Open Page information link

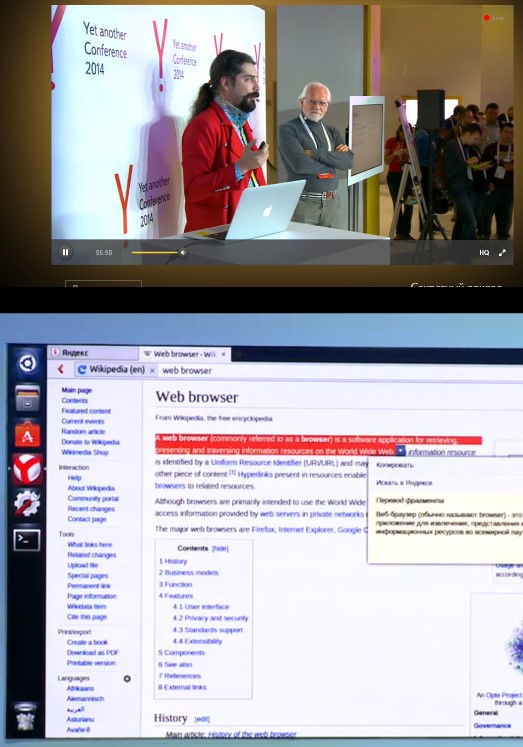(91, 596)
